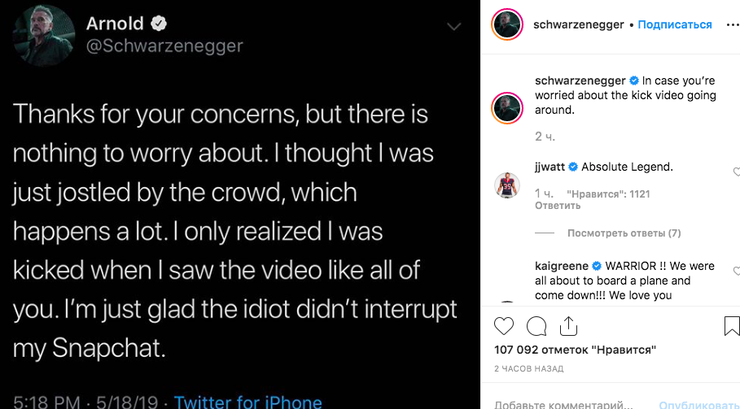Click schwarzenegger's profile picture in the post header
740x409 pixels.
(x=509, y=25)
